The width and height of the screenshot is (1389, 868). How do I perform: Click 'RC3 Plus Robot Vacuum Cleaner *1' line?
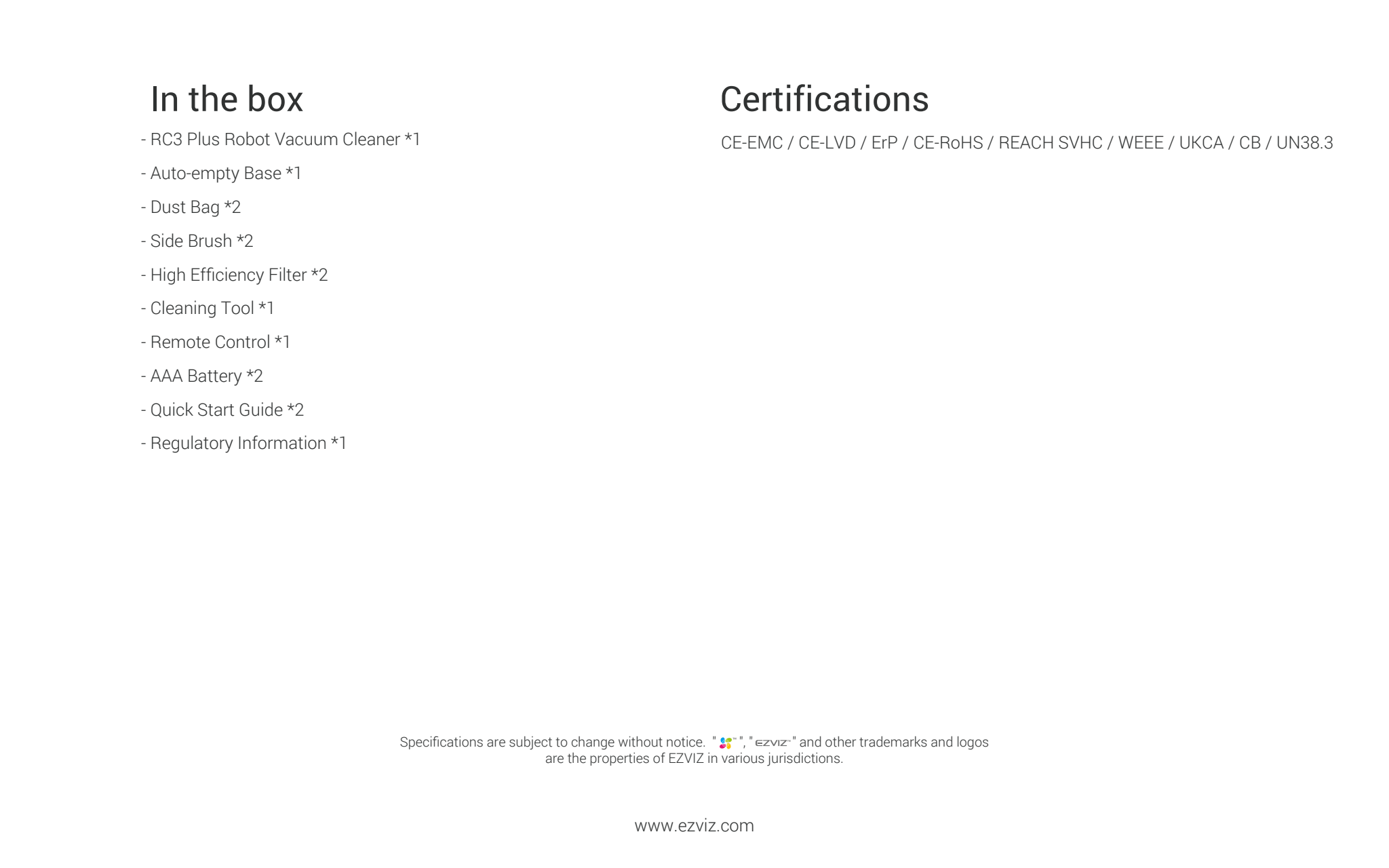(281, 140)
